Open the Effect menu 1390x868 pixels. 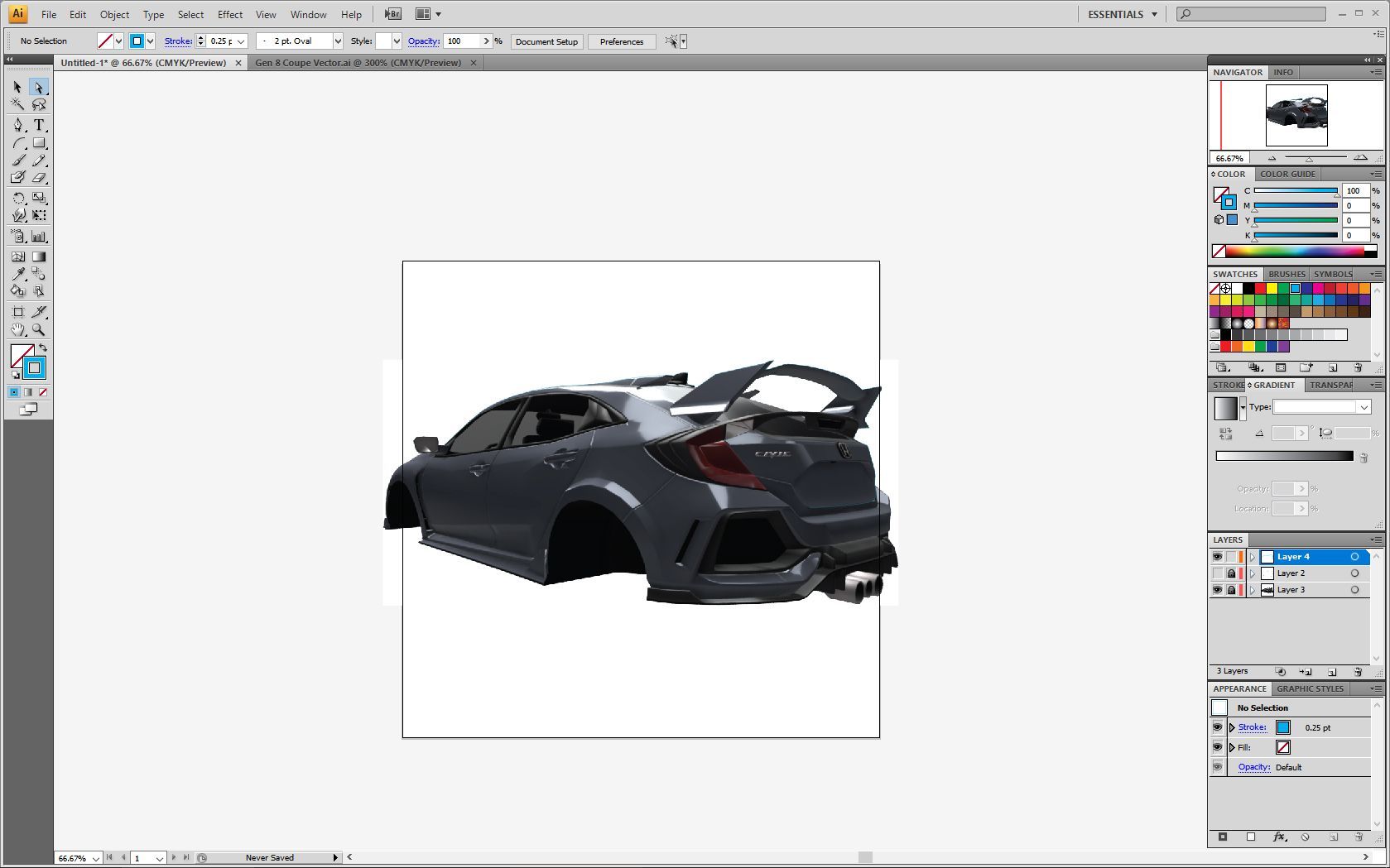(230, 14)
